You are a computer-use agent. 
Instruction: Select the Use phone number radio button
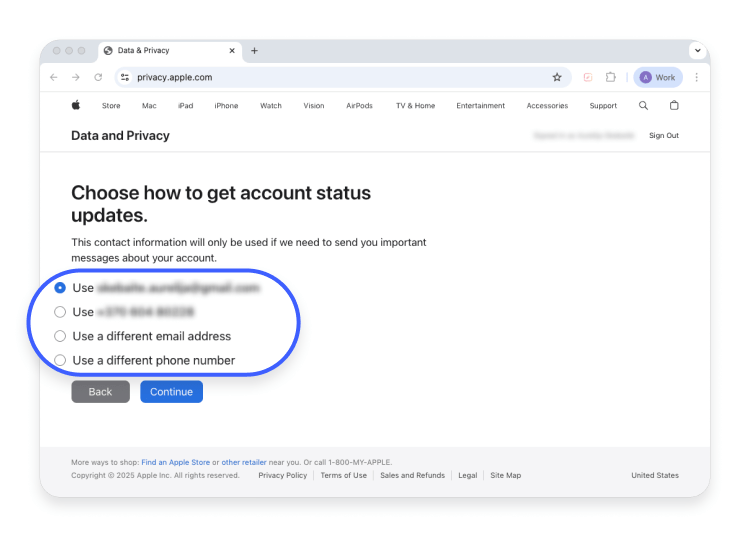tap(60, 312)
